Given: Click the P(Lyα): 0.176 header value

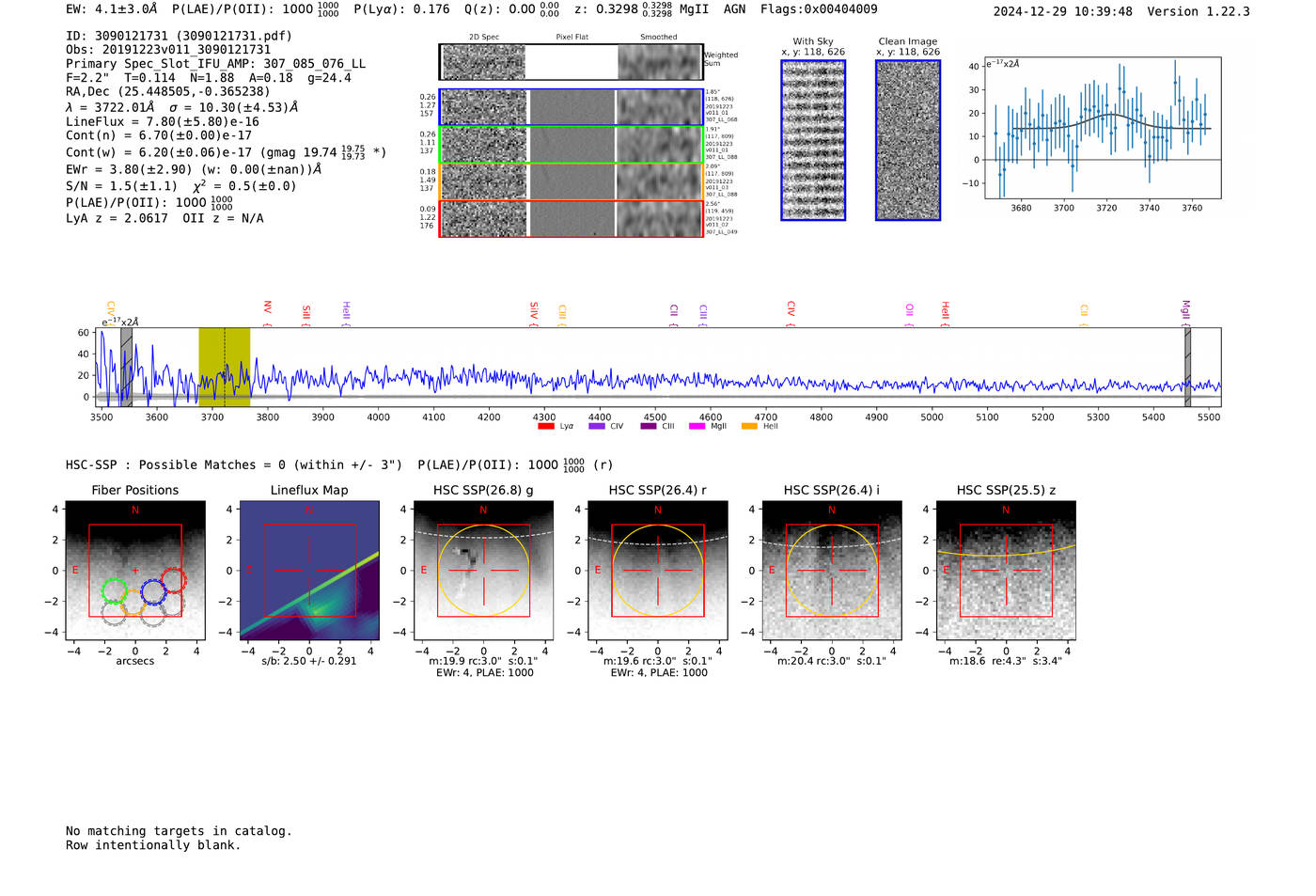Looking at the screenshot, I should [401, 9].
